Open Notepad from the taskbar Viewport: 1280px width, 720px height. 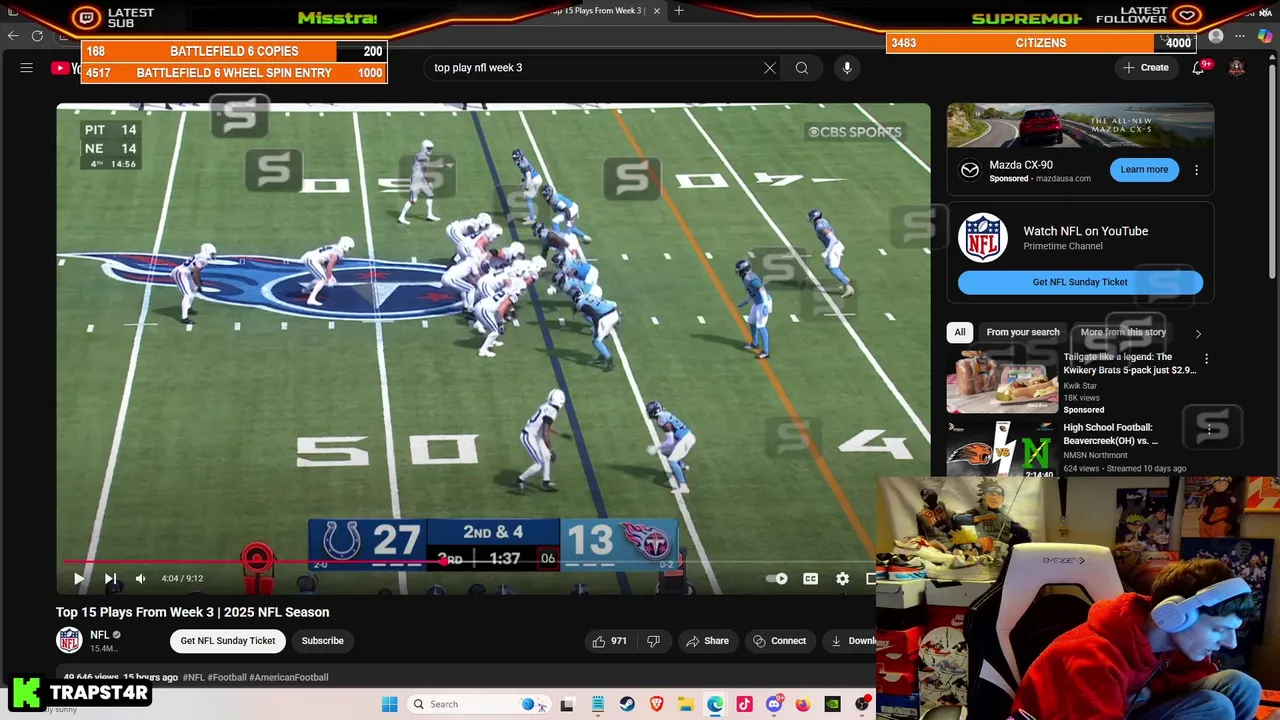click(598, 704)
